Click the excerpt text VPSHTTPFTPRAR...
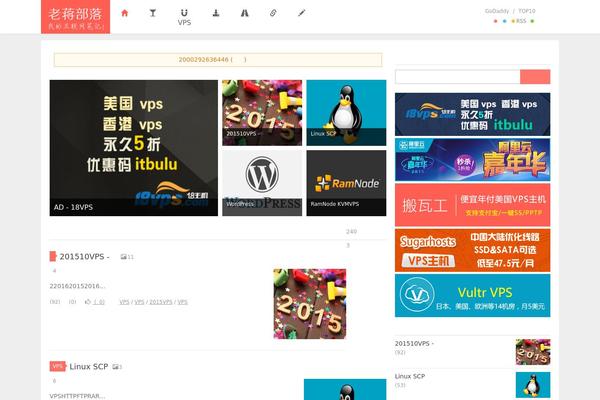This screenshot has width=600, height=400. tap(77, 396)
